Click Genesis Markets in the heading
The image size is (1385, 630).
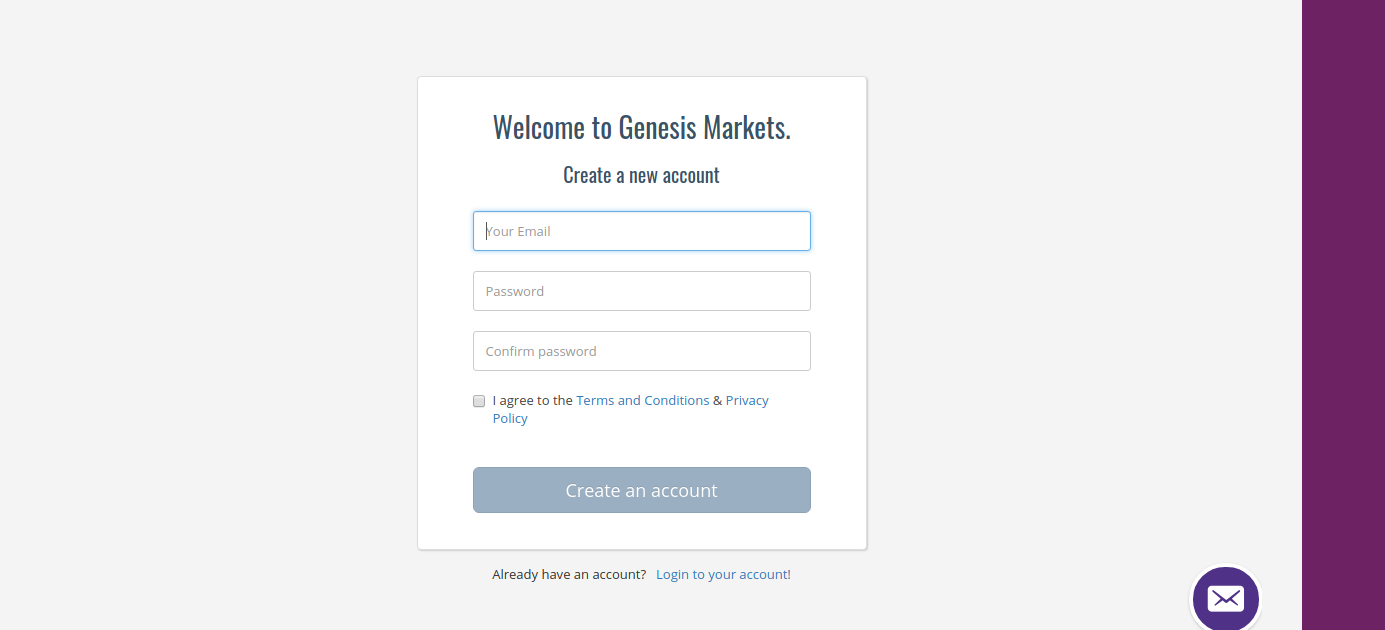pos(704,128)
